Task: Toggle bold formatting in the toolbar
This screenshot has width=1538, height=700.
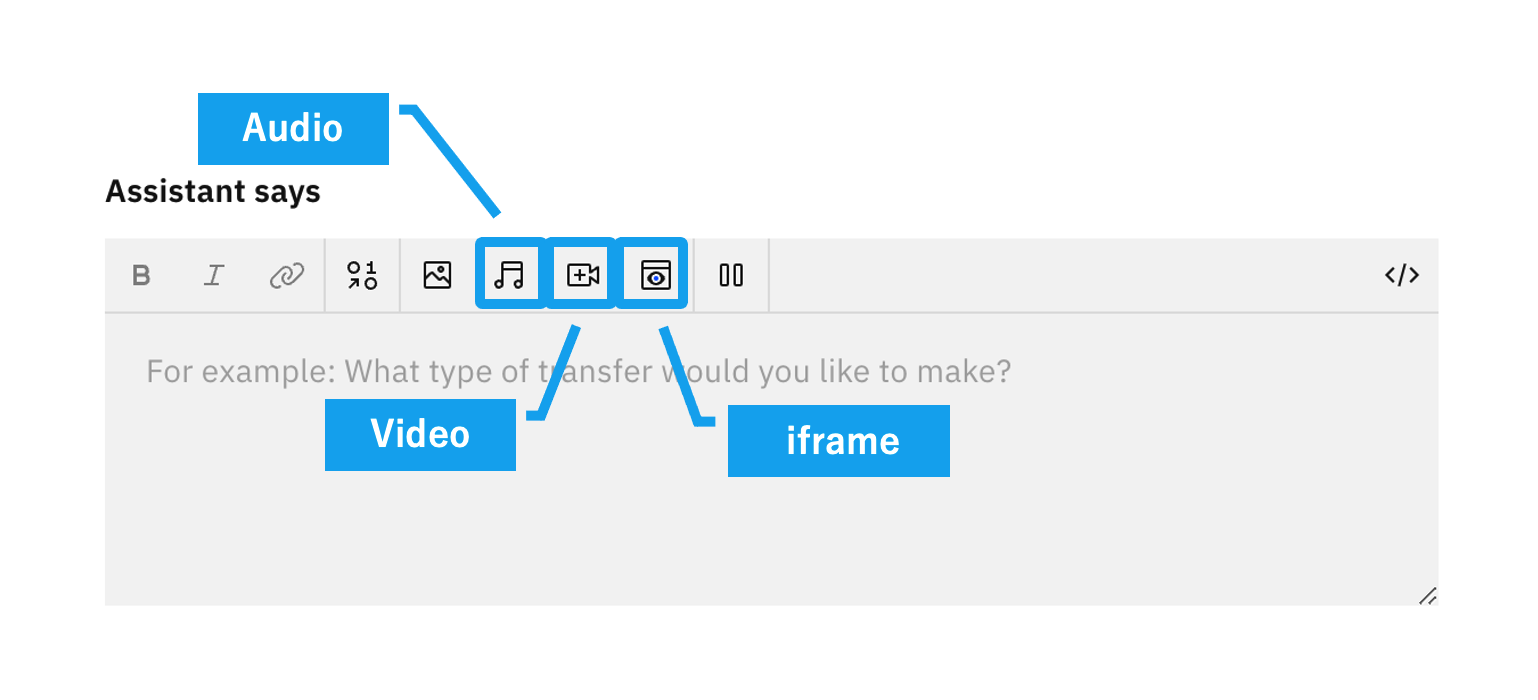Action: [x=142, y=275]
